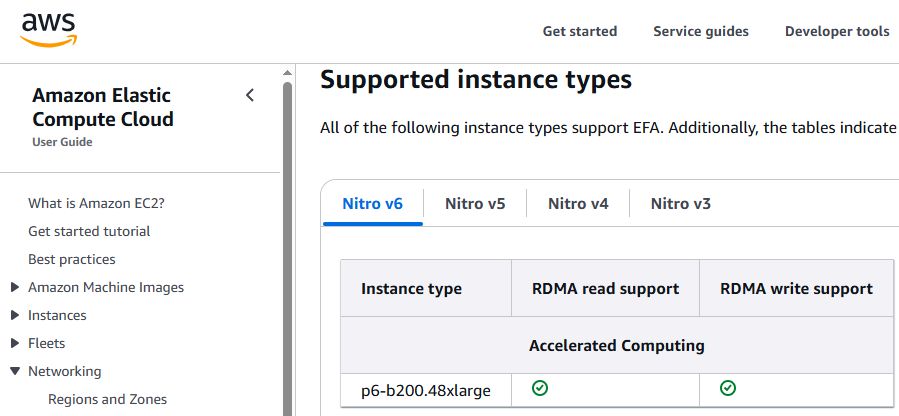The height and width of the screenshot is (416, 899).
Task: Click the User Guide subtitle text
Action: click(x=62, y=142)
